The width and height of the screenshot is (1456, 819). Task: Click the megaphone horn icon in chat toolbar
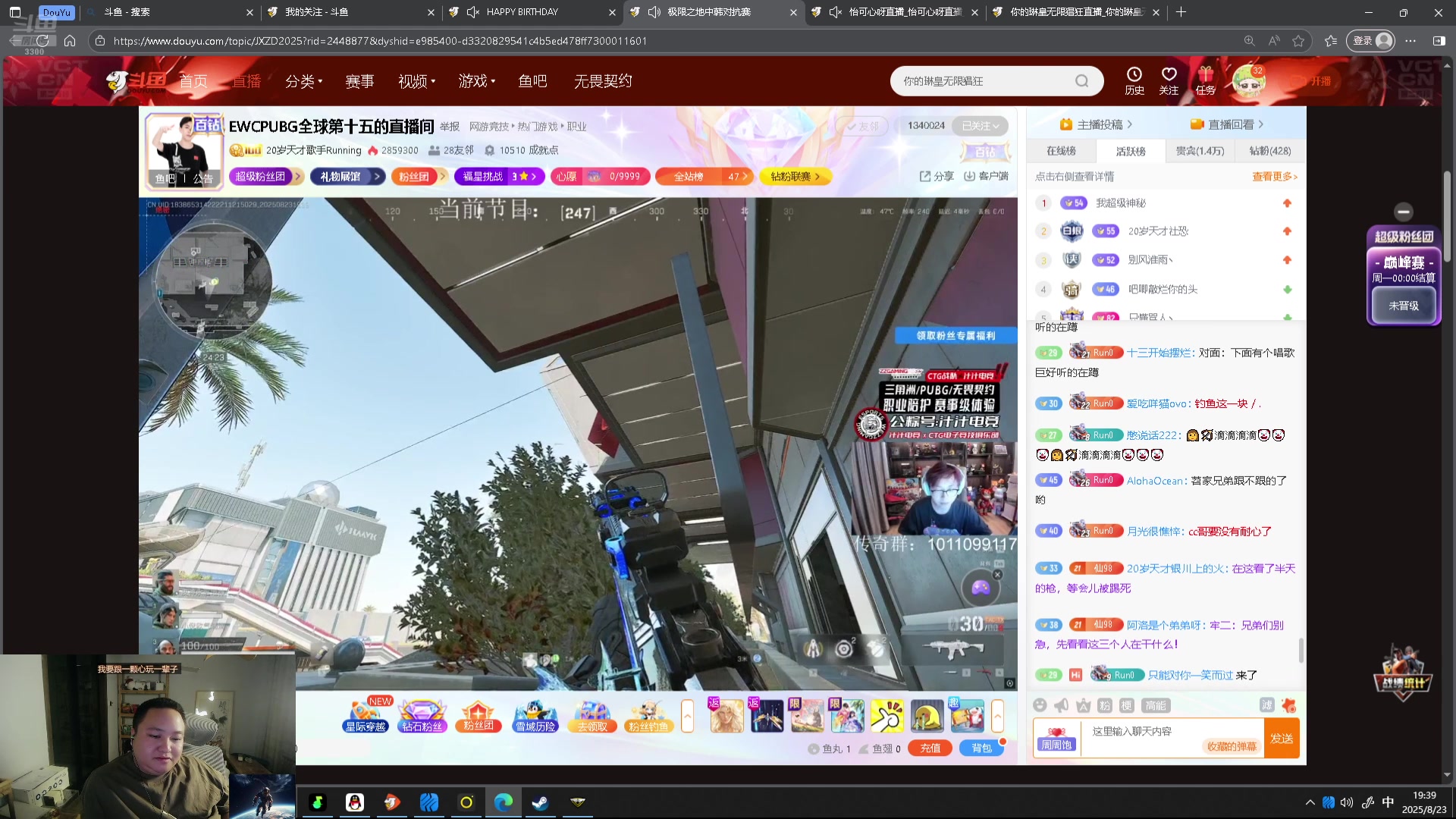1062,705
